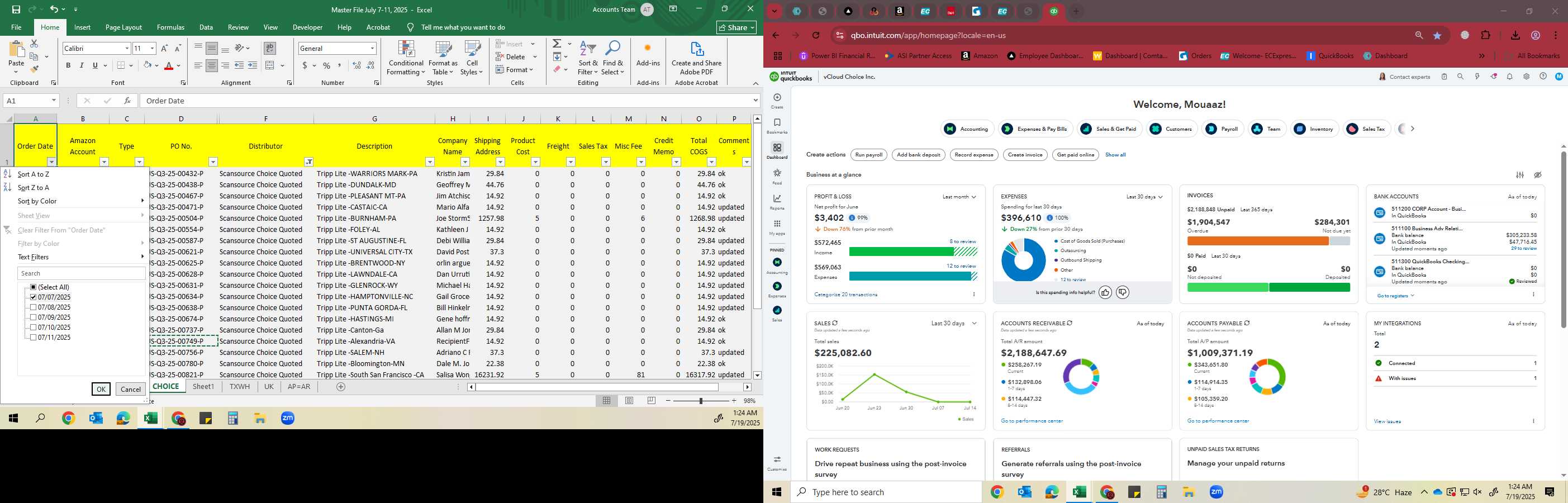Click the Excel Save icon
This screenshot has width=1568, height=503.
16,10
